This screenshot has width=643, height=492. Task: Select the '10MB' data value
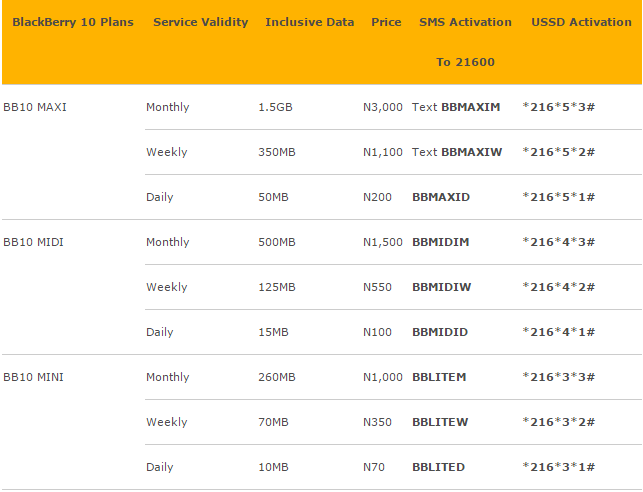[x=274, y=467]
